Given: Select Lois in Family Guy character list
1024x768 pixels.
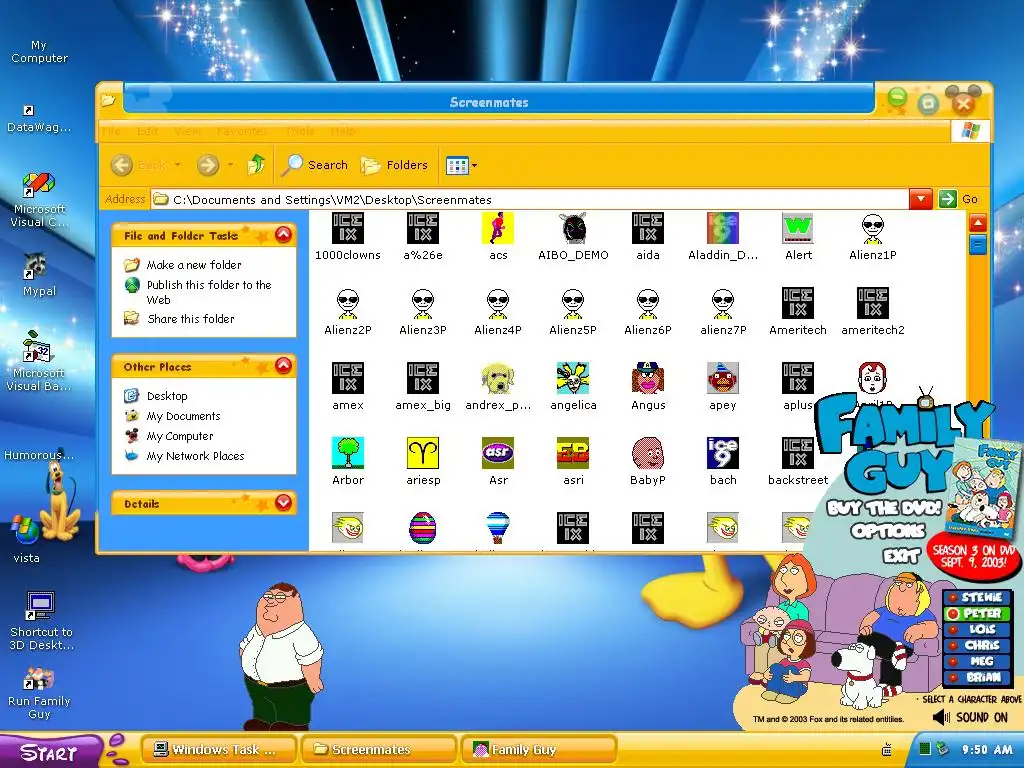Looking at the screenshot, I should tap(976, 630).
